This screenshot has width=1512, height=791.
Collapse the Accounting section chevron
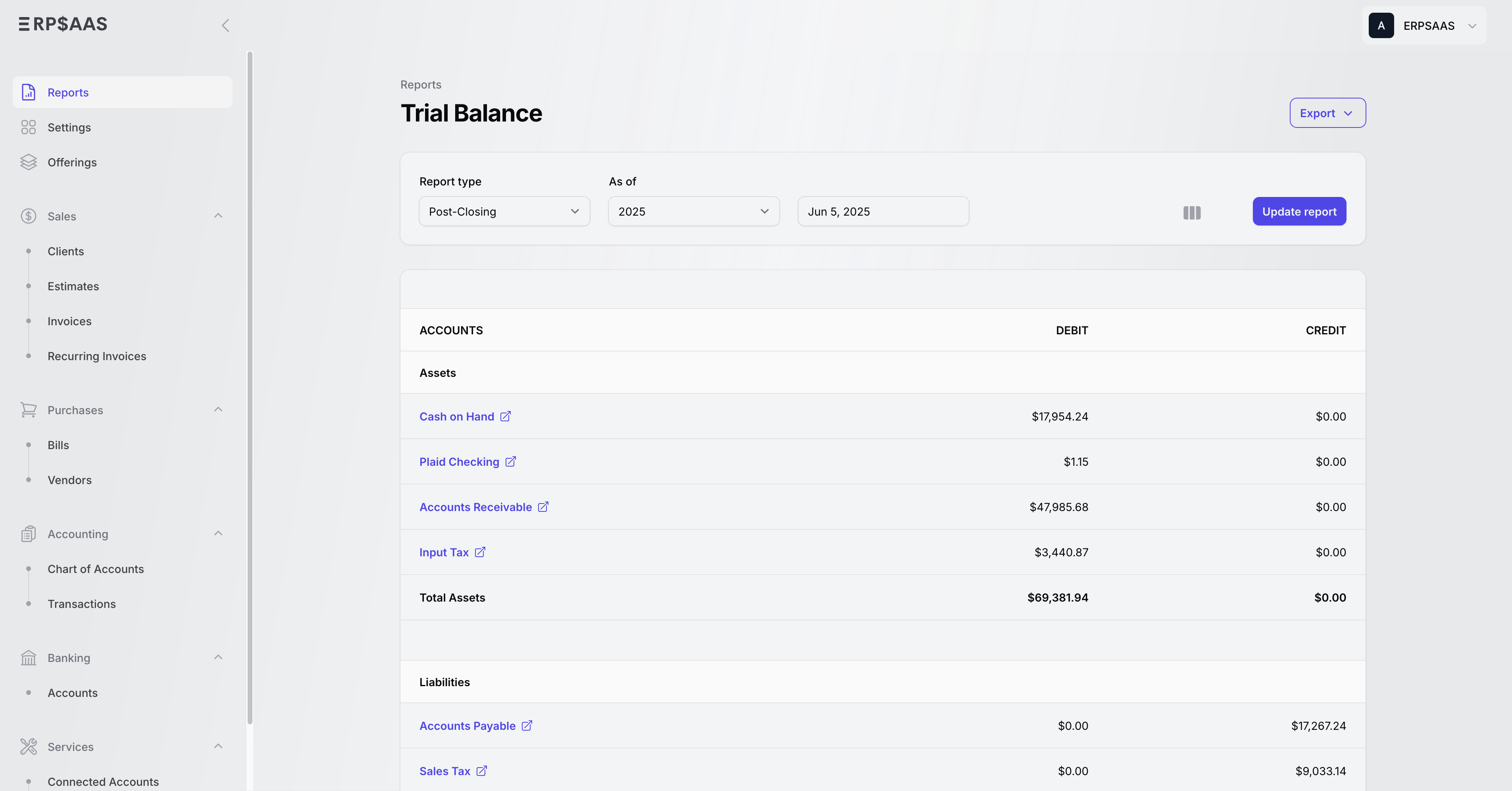218,534
